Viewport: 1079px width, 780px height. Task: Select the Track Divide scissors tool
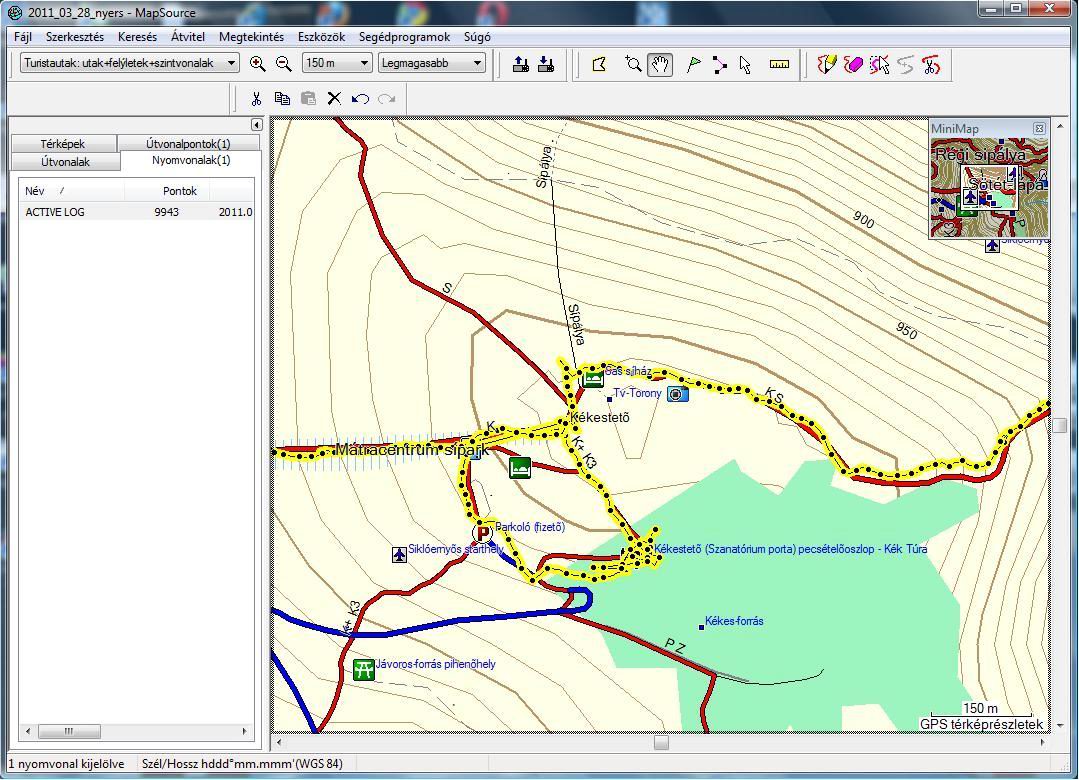(x=931, y=65)
